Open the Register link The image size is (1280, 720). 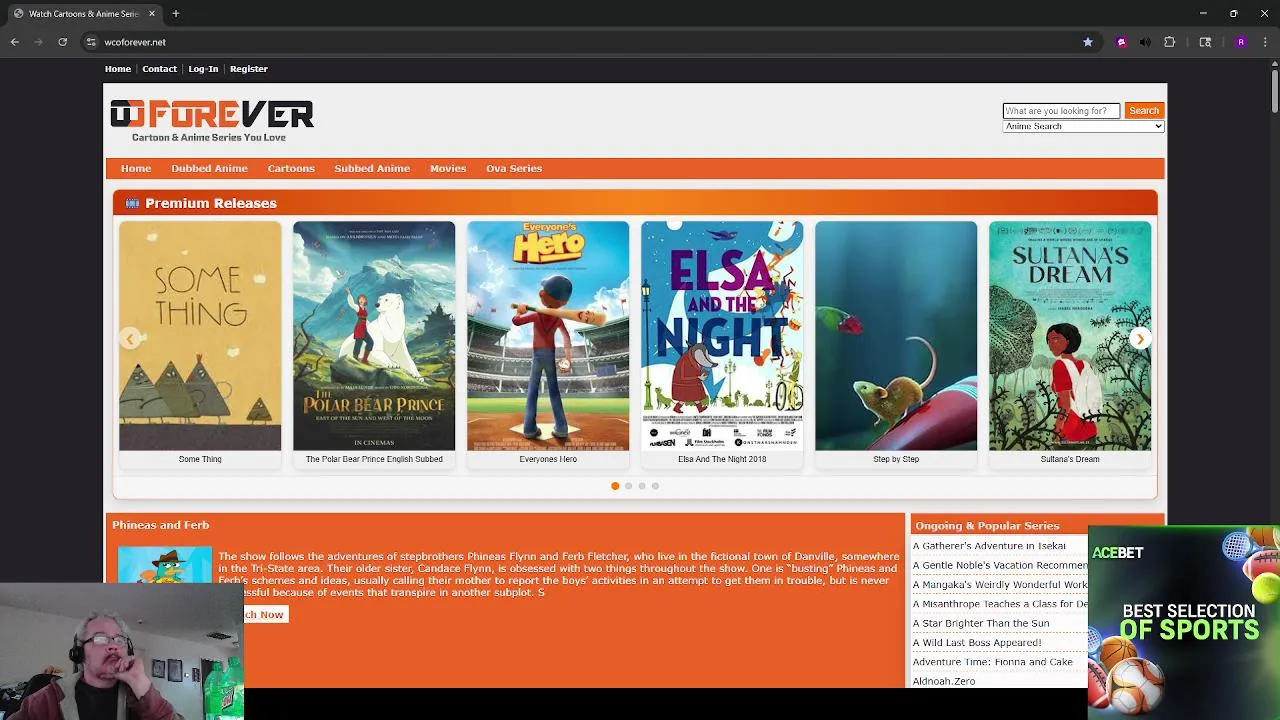249,69
